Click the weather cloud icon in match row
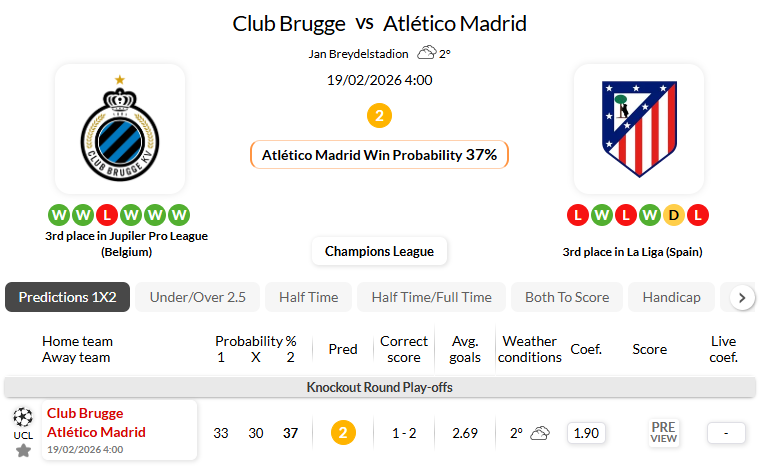763x468 pixels. [540, 433]
